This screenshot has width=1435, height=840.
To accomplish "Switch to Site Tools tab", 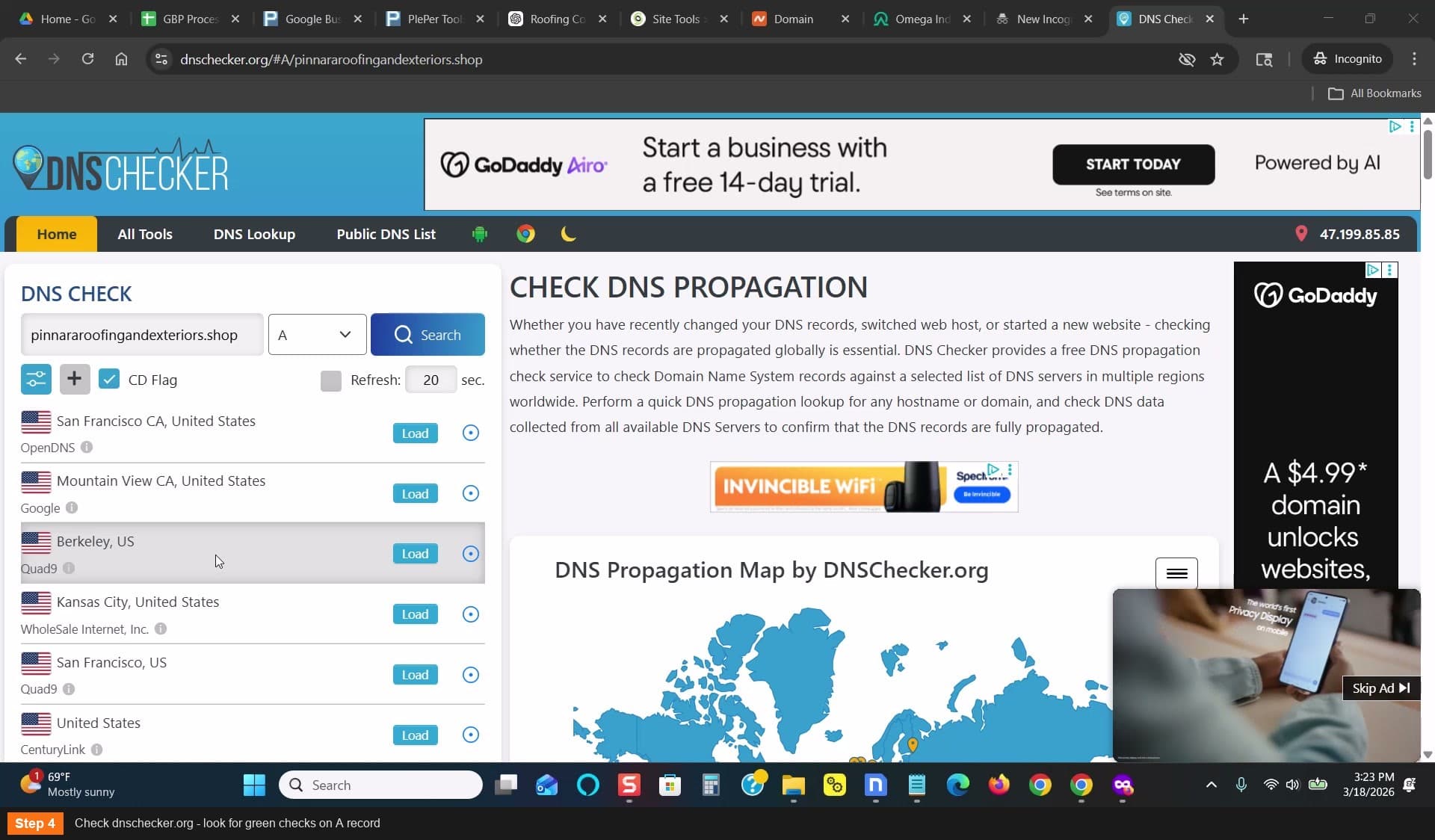I will click(679, 19).
